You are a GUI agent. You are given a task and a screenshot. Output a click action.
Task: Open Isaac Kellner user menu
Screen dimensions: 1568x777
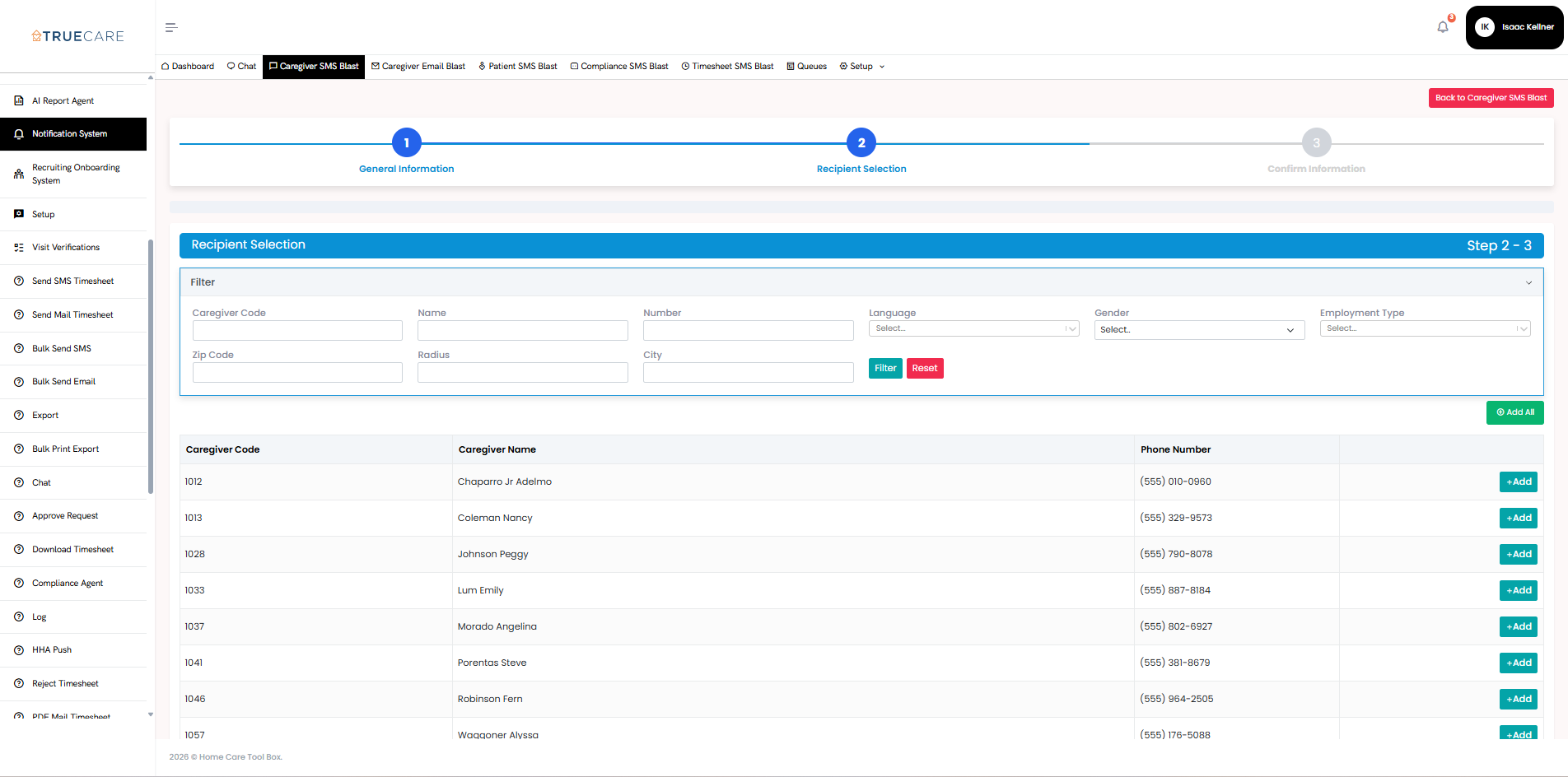1514,27
